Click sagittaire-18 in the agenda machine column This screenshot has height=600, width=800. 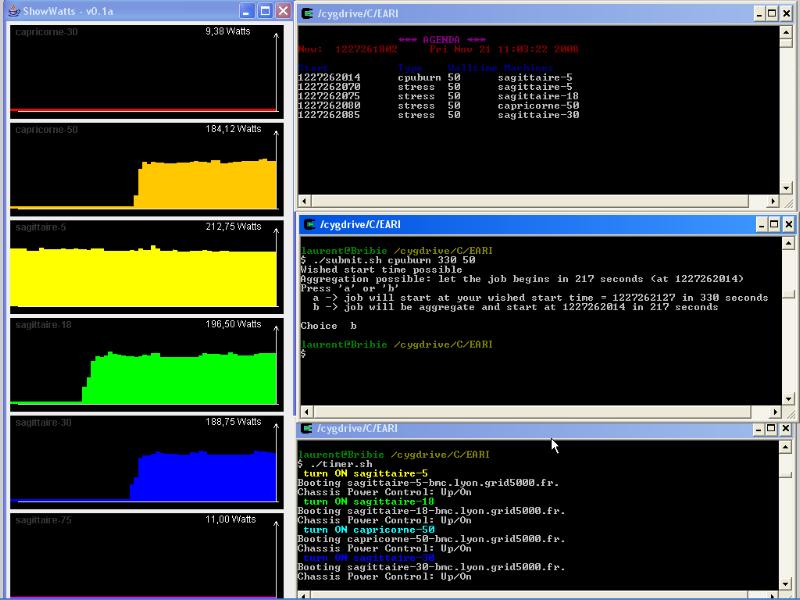[x=538, y=96]
